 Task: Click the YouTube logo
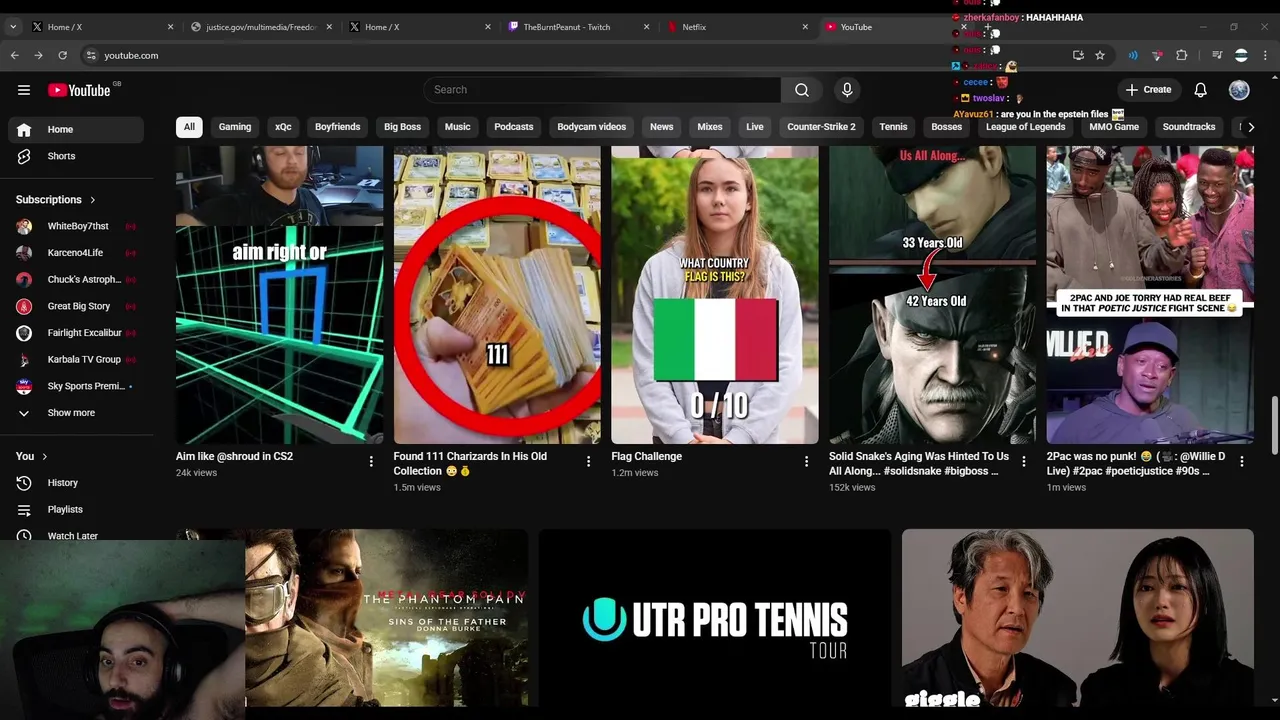click(x=79, y=90)
